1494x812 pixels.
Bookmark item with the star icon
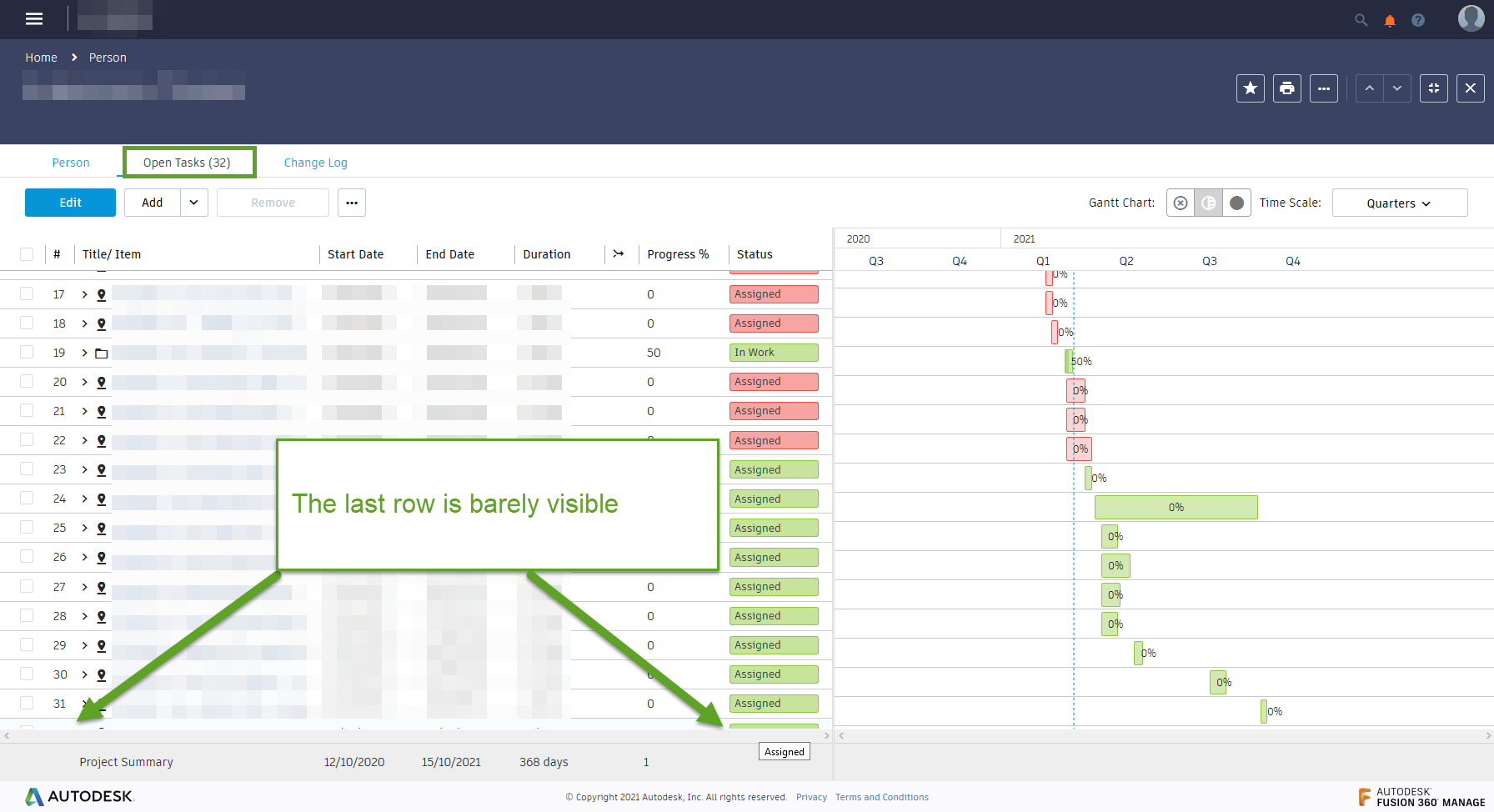1250,88
